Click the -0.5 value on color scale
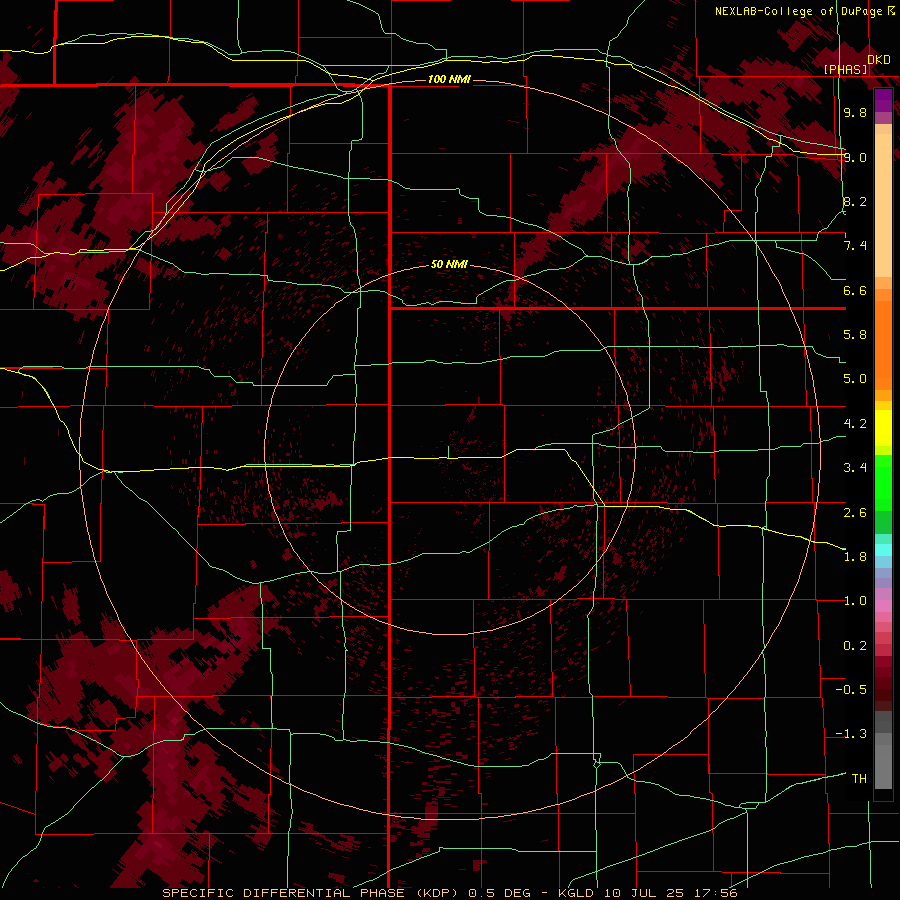The height and width of the screenshot is (900, 900). (x=851, y=690)
